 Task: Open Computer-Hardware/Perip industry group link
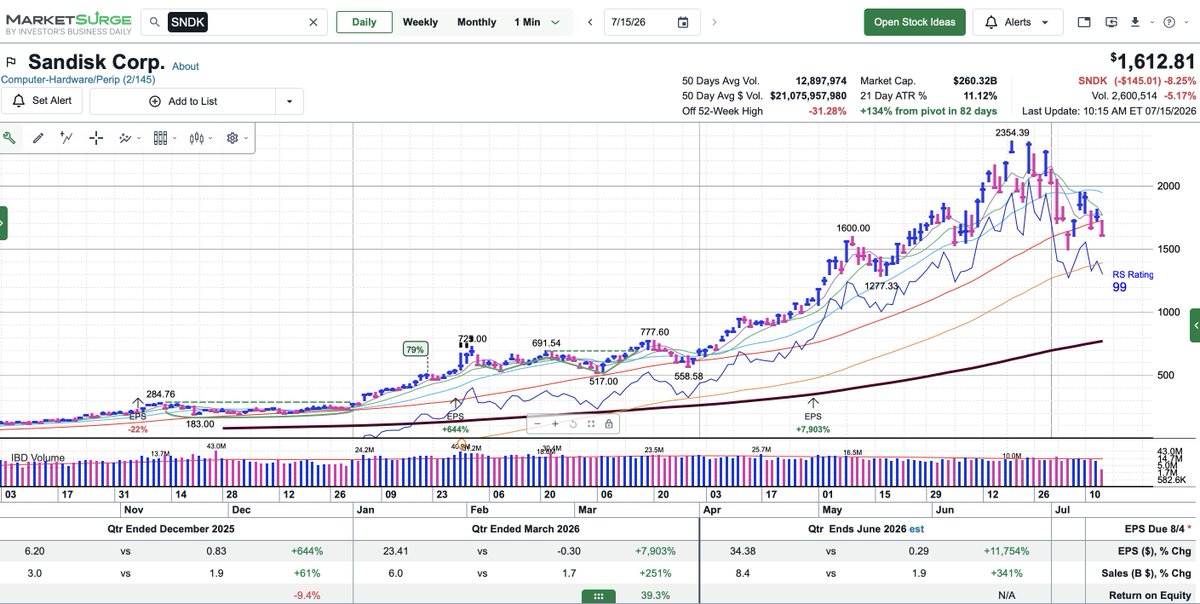(x=79, y=80)
